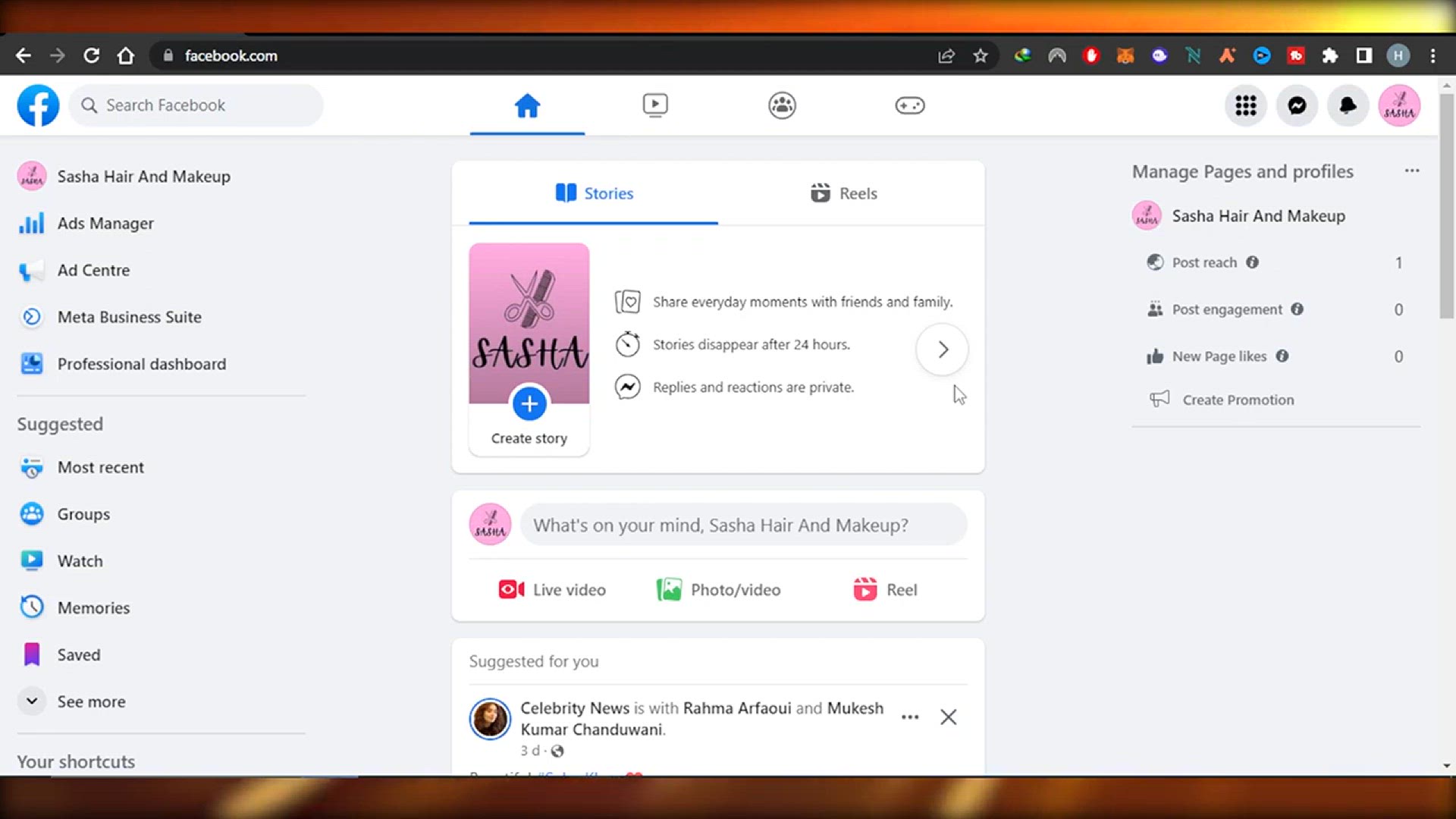Open Chrome profile H avatar
The image size is (1456, 819).
click(1398, 55)
